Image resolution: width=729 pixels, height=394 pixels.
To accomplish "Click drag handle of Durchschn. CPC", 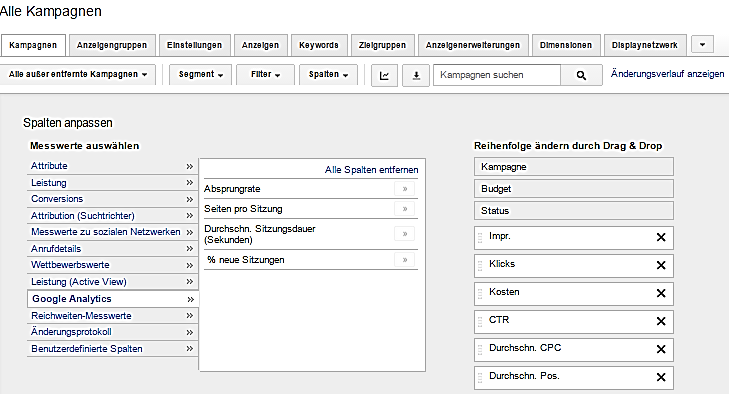I will coord(480,349).
